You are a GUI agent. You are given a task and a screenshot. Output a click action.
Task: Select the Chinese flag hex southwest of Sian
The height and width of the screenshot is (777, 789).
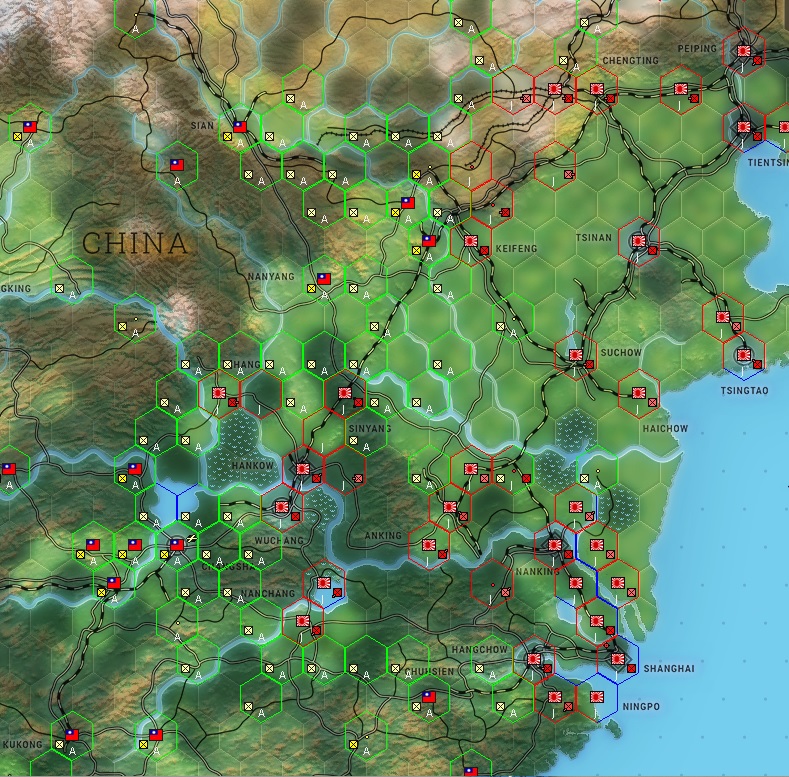[x=177, y=165]
